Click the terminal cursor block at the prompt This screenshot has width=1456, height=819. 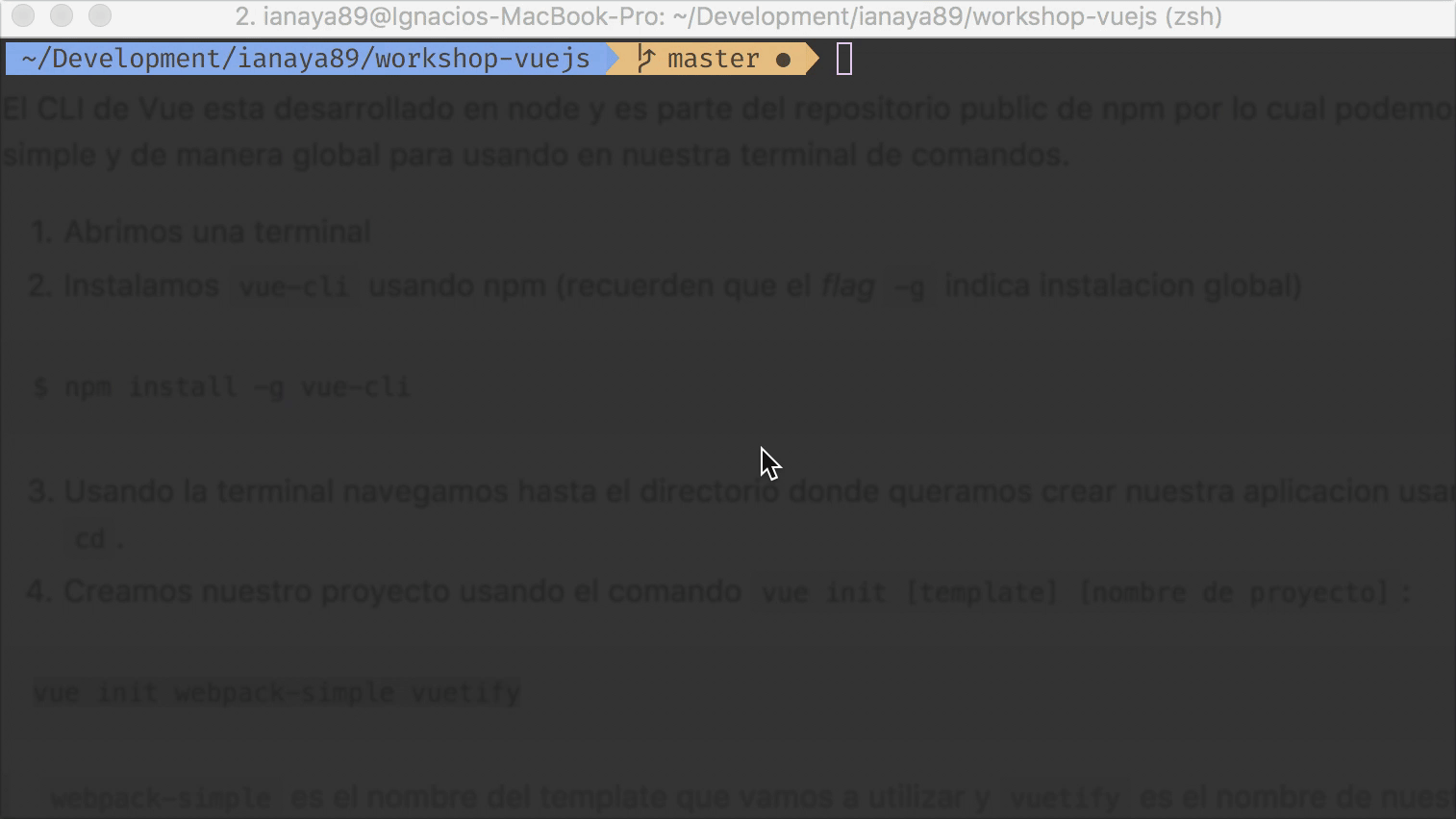pos(844,59)
